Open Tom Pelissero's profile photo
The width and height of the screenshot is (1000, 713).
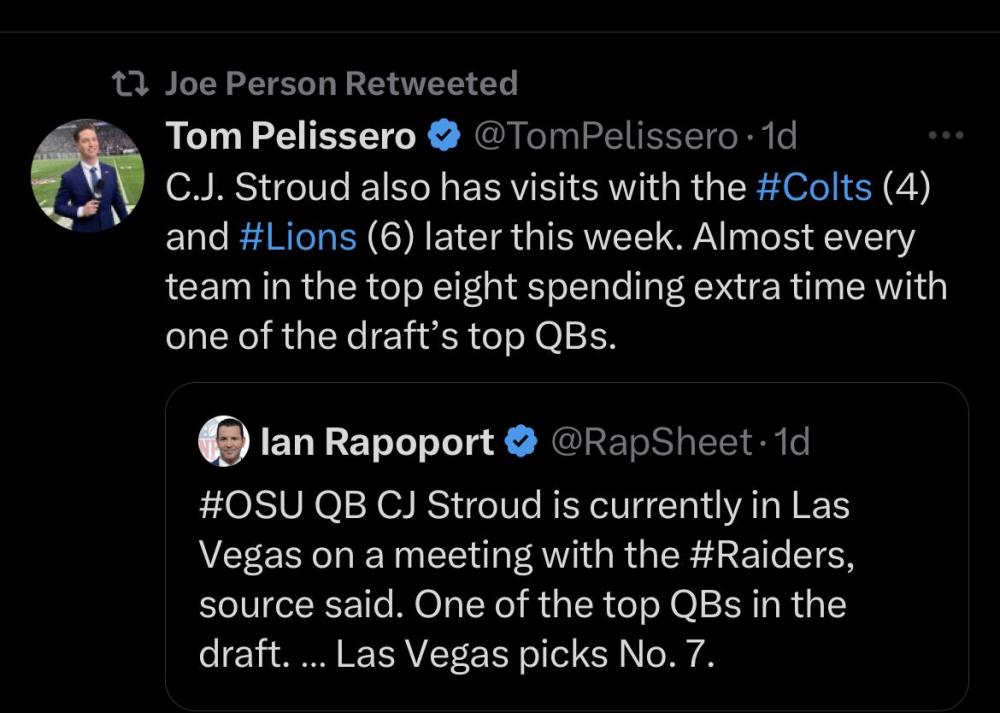point(87,176)
